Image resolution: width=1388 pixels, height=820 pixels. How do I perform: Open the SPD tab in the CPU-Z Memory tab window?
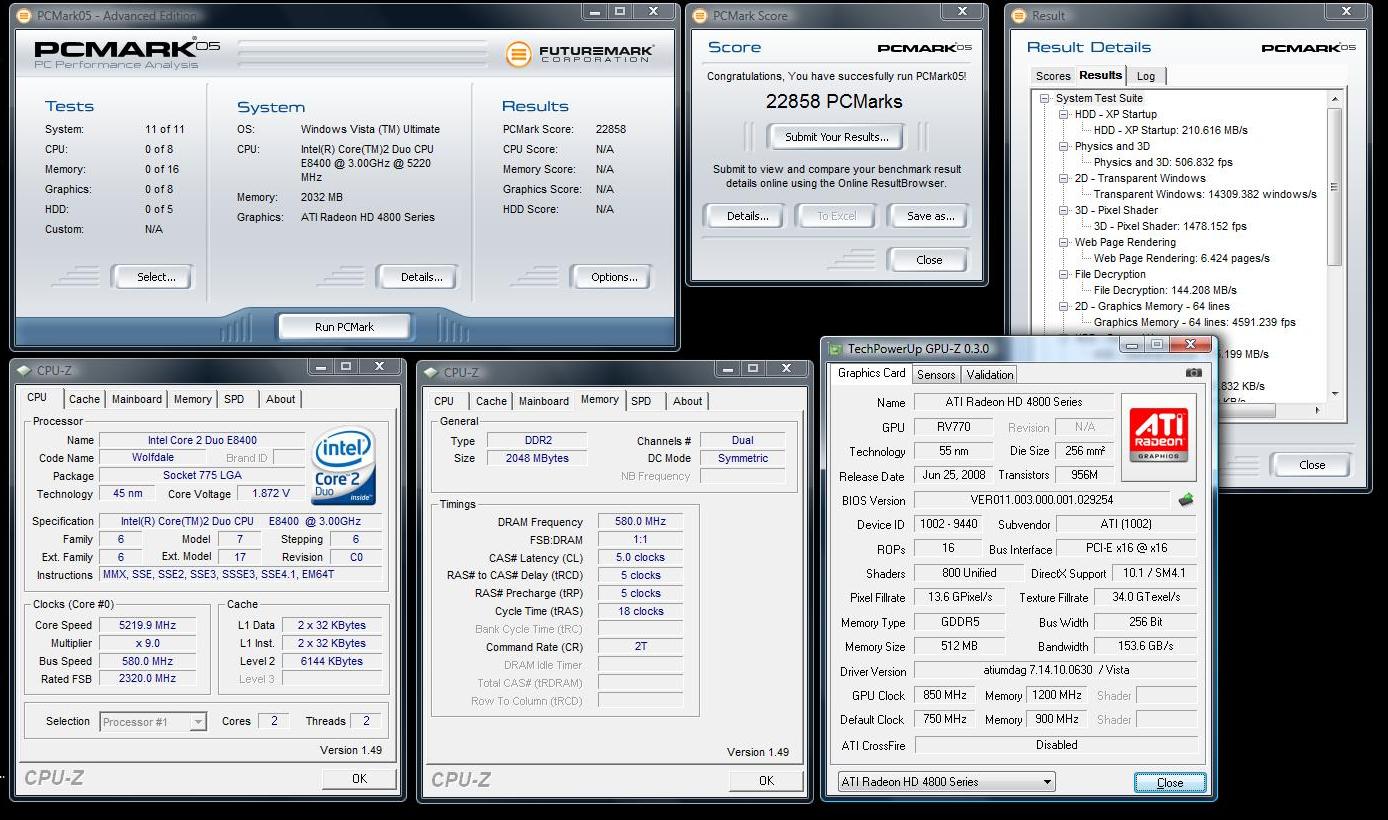641,401
